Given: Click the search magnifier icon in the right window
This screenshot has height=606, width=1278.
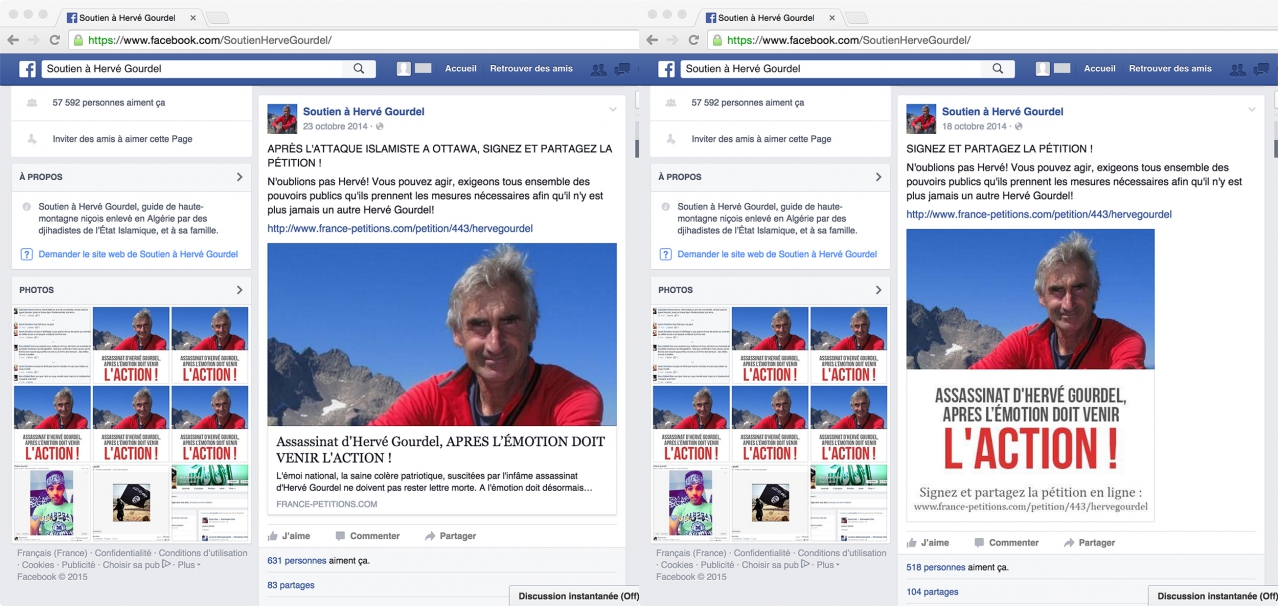Looking at the screenshot, I should tap(997, 69).
